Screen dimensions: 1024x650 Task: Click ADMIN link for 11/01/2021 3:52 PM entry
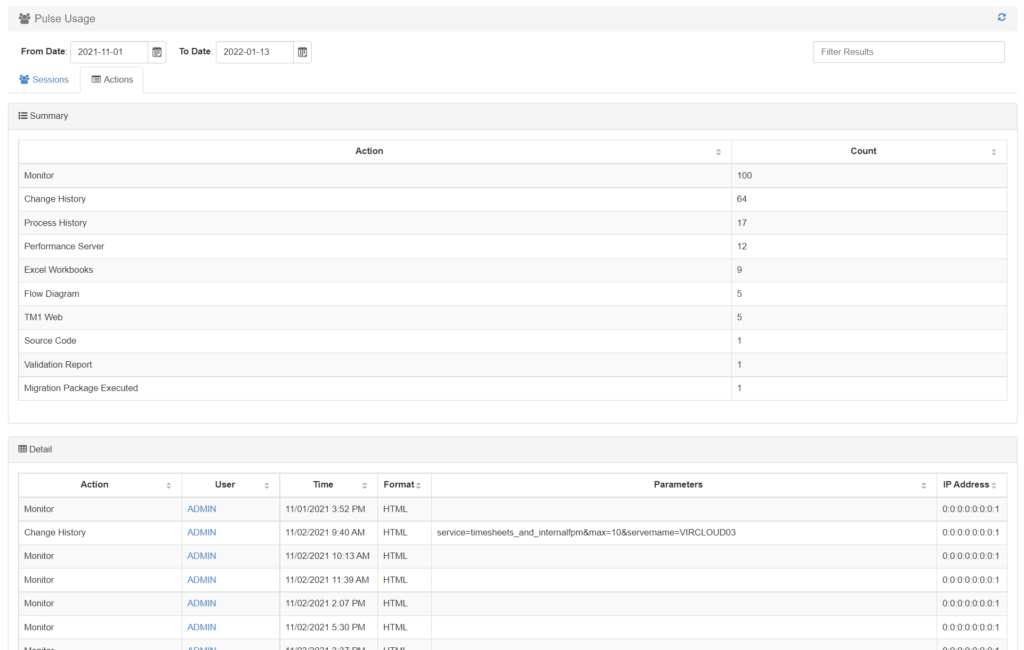coord(201,509)
